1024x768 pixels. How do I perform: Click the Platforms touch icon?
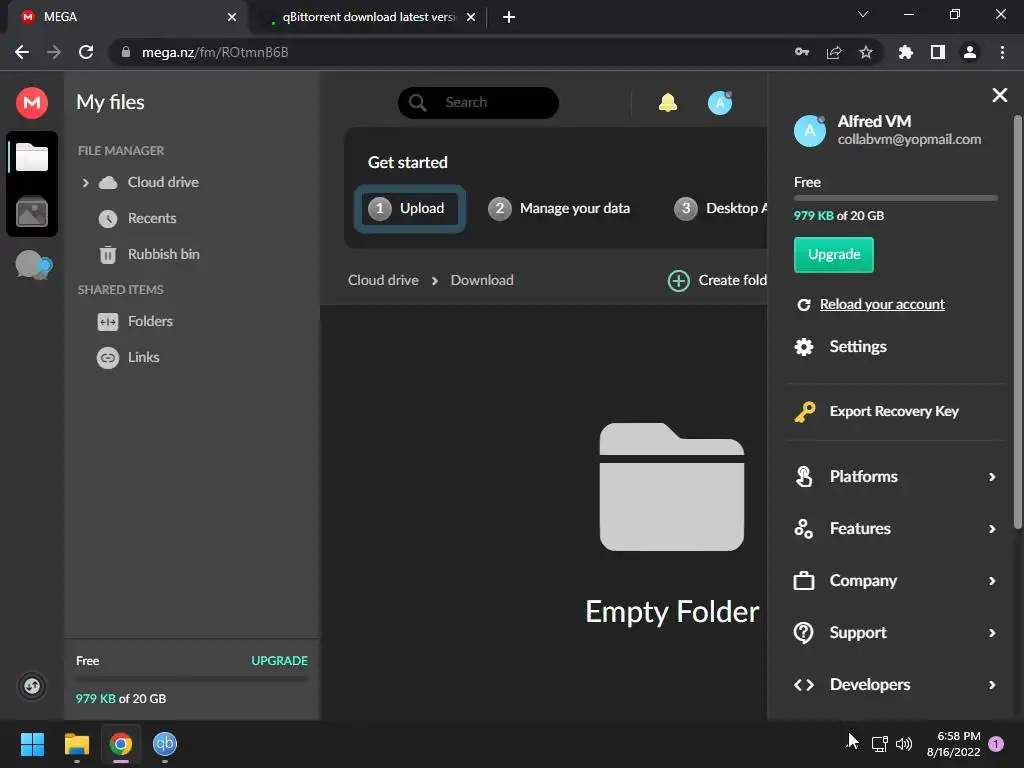(x=804, y=476)
